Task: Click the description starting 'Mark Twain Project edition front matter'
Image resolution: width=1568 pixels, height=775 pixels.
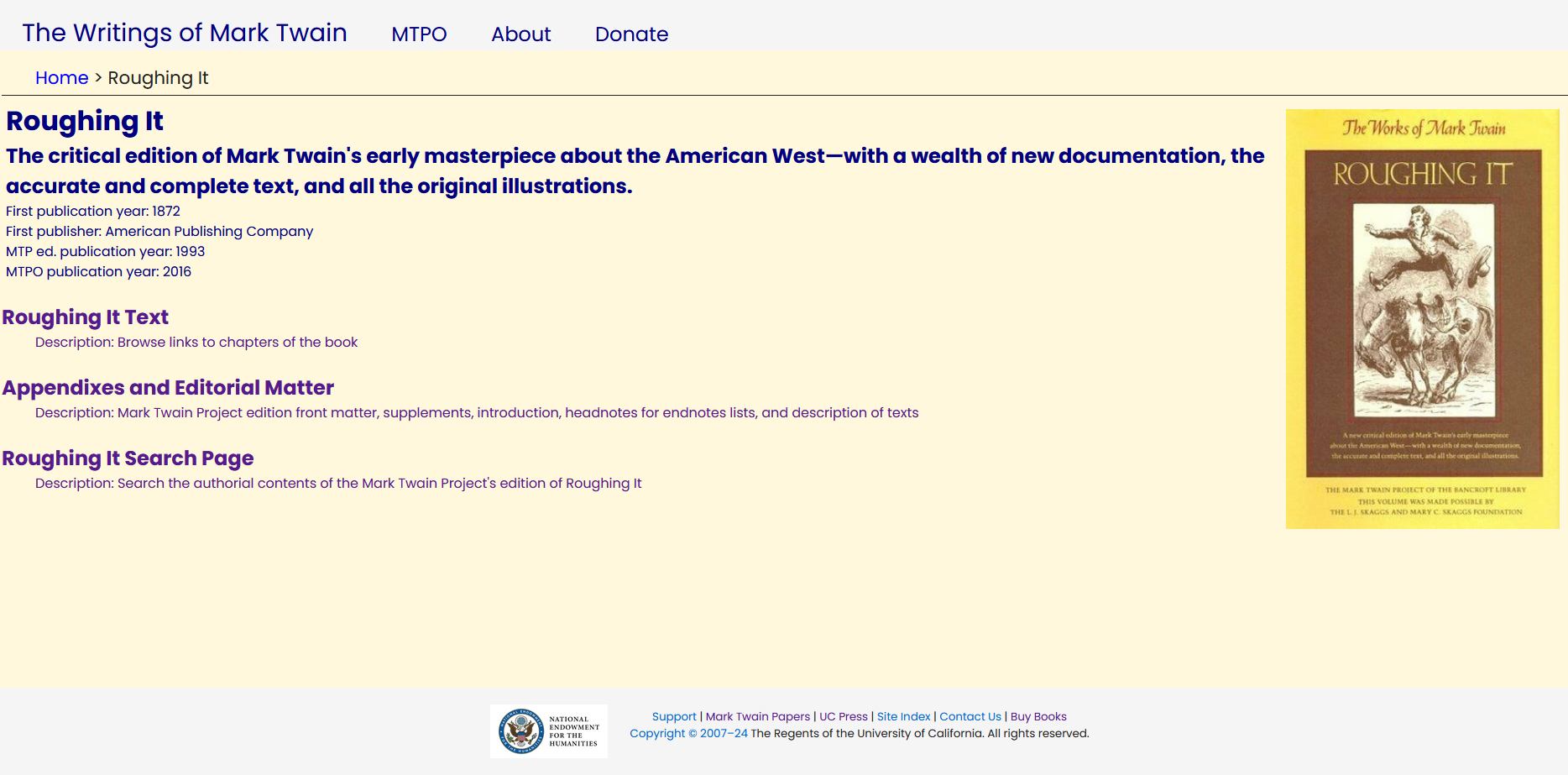Action: [x=477, y=413]
